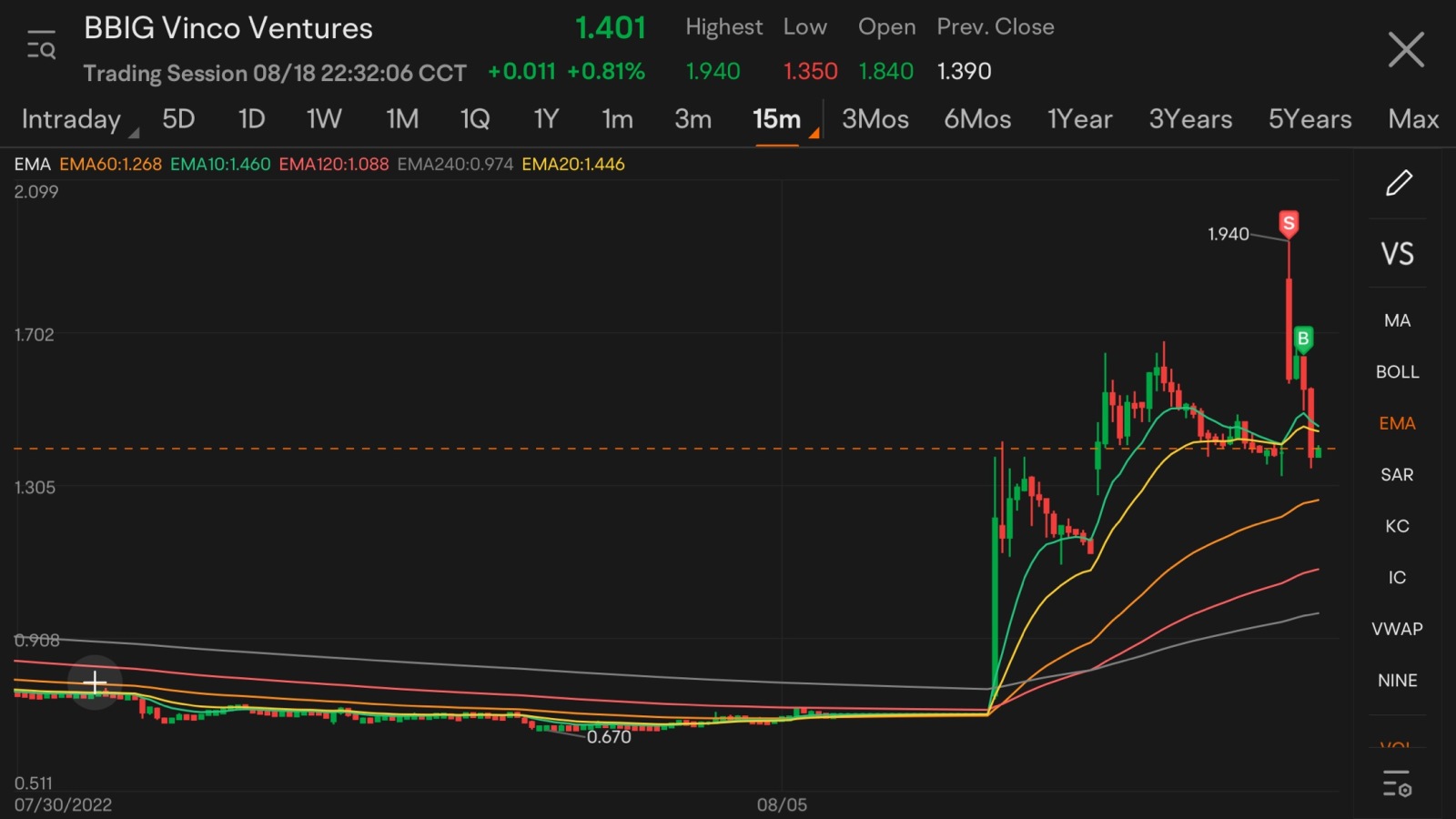Tap the 07/30/2022 date axis label
Screen dimensions: 1456x819
(x=63, y=805)
